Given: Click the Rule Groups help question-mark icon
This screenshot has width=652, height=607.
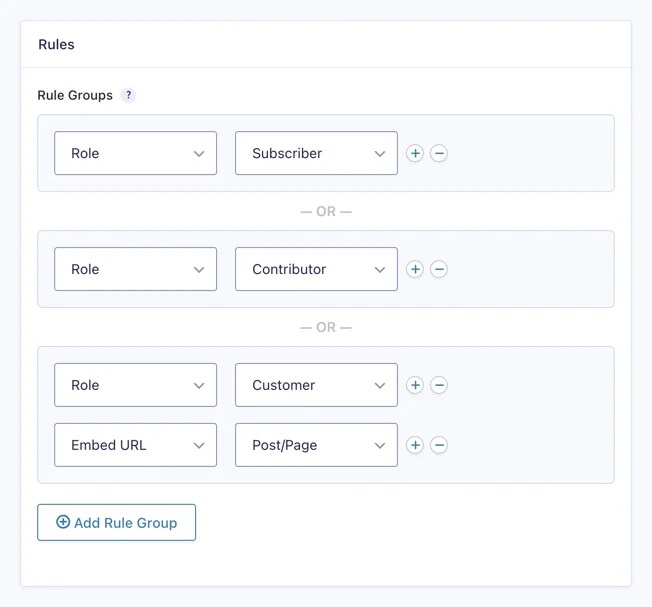Looking at the screenshot, I should click(128, 95).
